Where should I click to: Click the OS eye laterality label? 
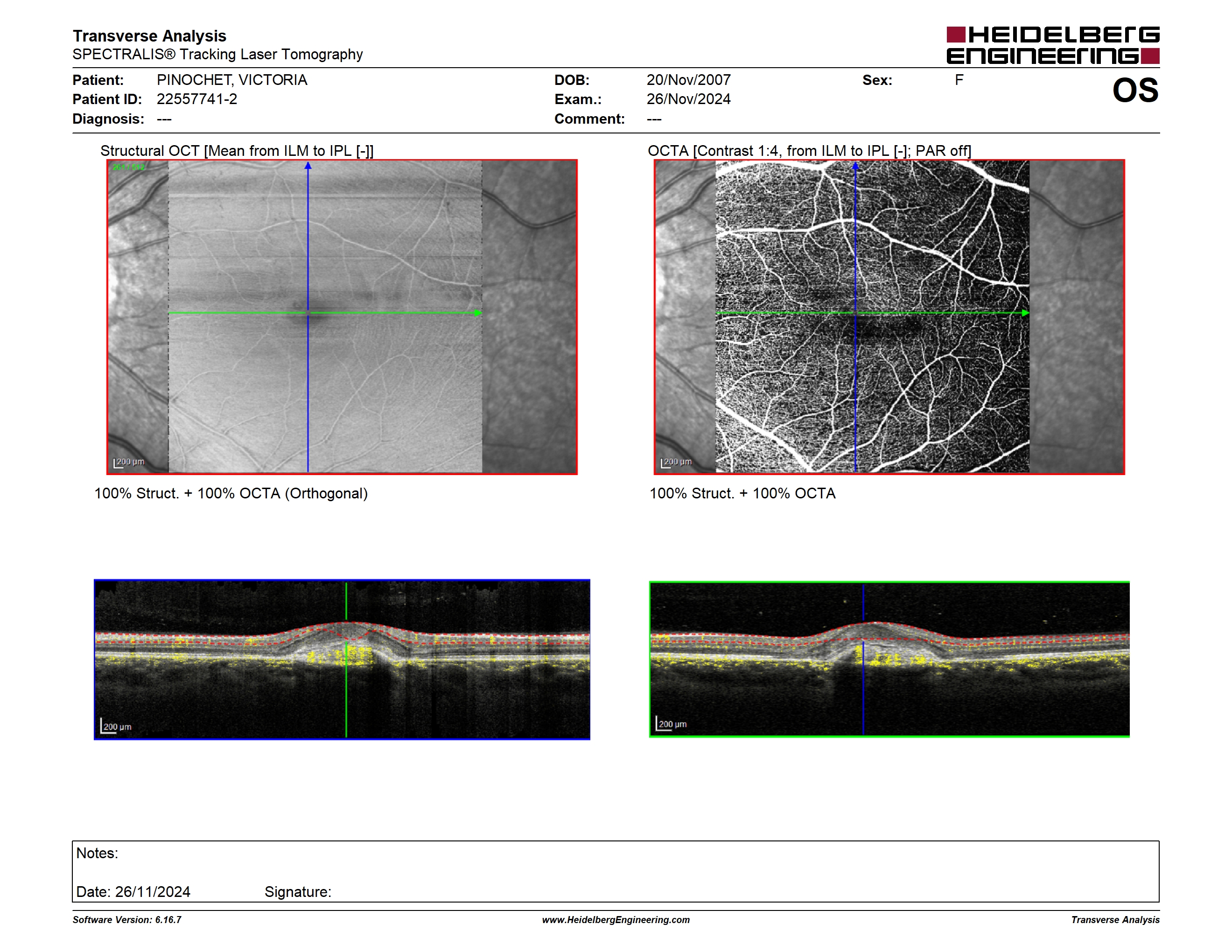(1135, 90)
